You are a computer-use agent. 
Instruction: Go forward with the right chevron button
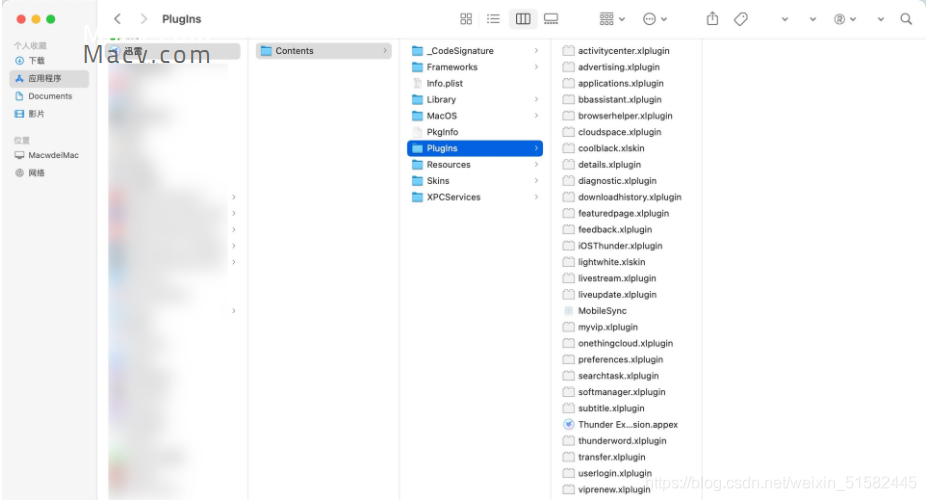coord(144,19)
